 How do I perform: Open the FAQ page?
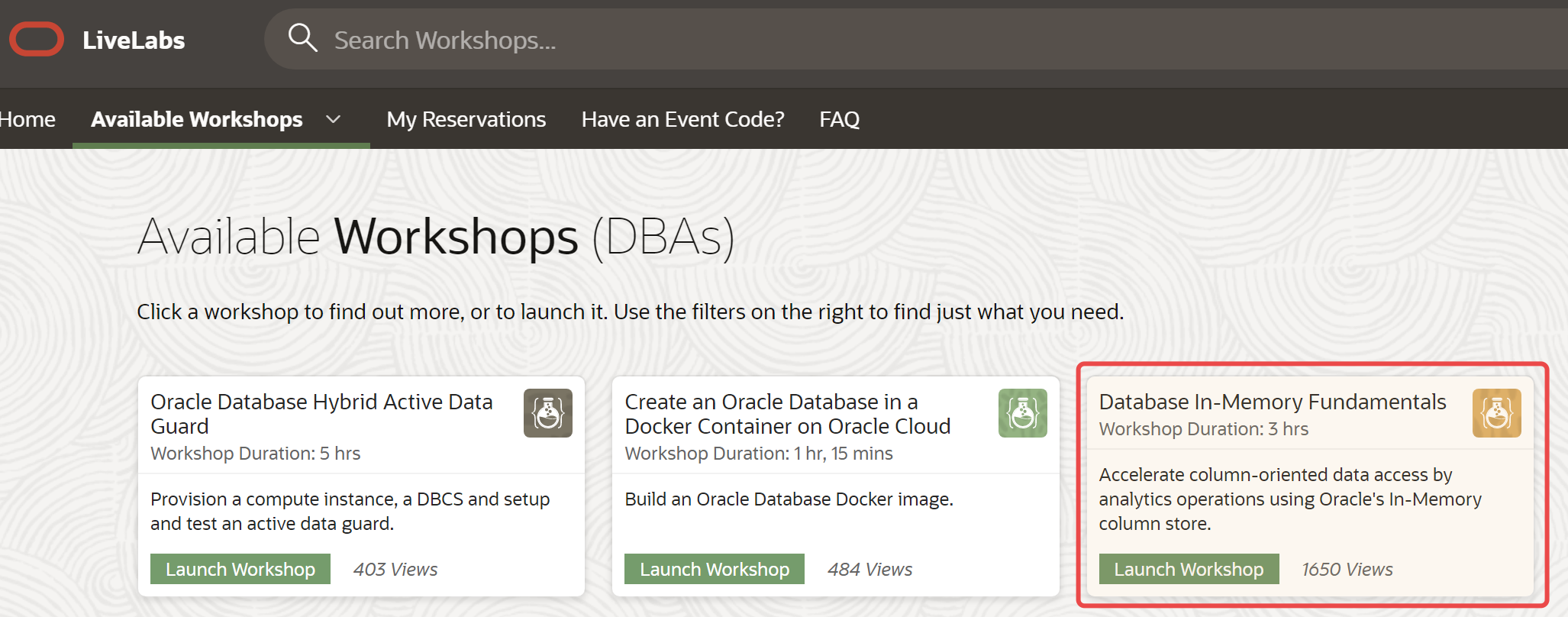(839, 119)
